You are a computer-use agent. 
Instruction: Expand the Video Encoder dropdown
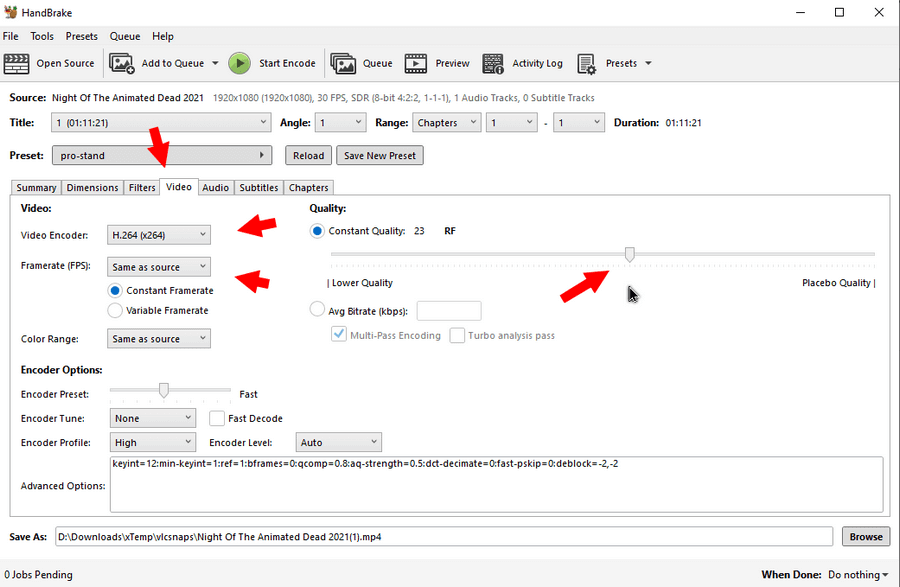coord(160,235)
